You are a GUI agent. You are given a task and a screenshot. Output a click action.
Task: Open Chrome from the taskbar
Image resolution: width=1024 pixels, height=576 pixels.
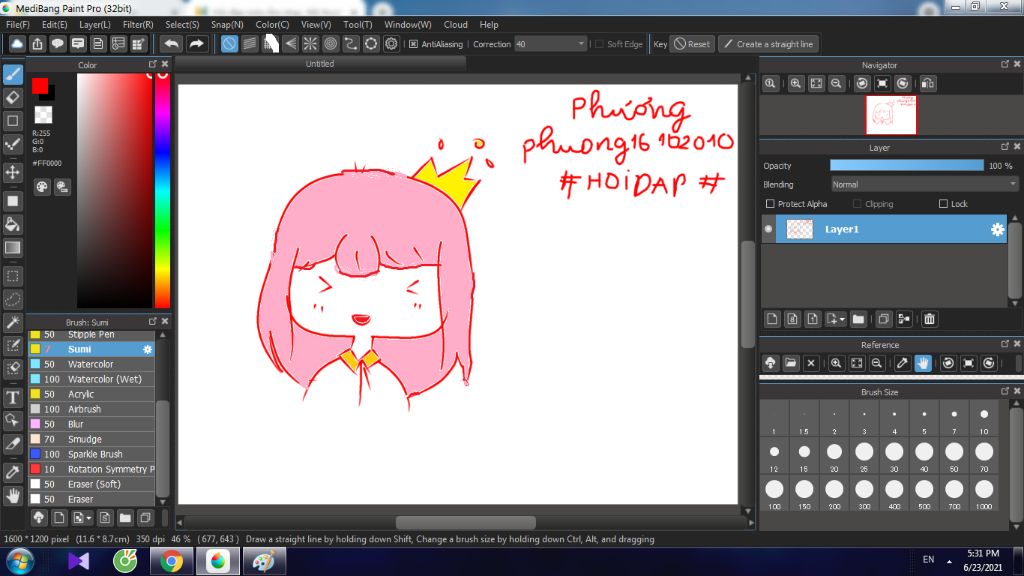[x=171, y=561]
